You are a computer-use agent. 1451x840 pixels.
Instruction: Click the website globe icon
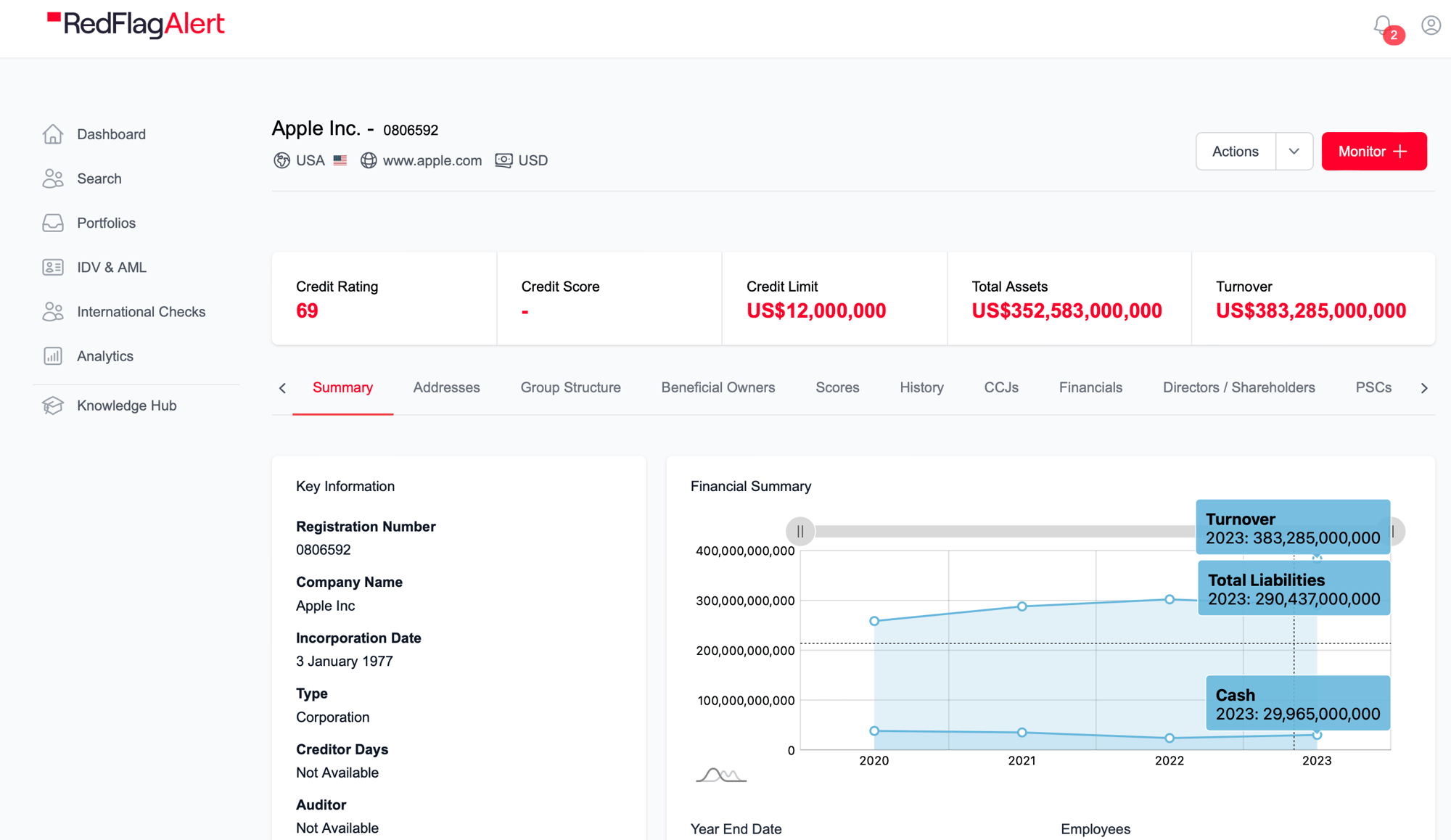click(x=369, y=160)
